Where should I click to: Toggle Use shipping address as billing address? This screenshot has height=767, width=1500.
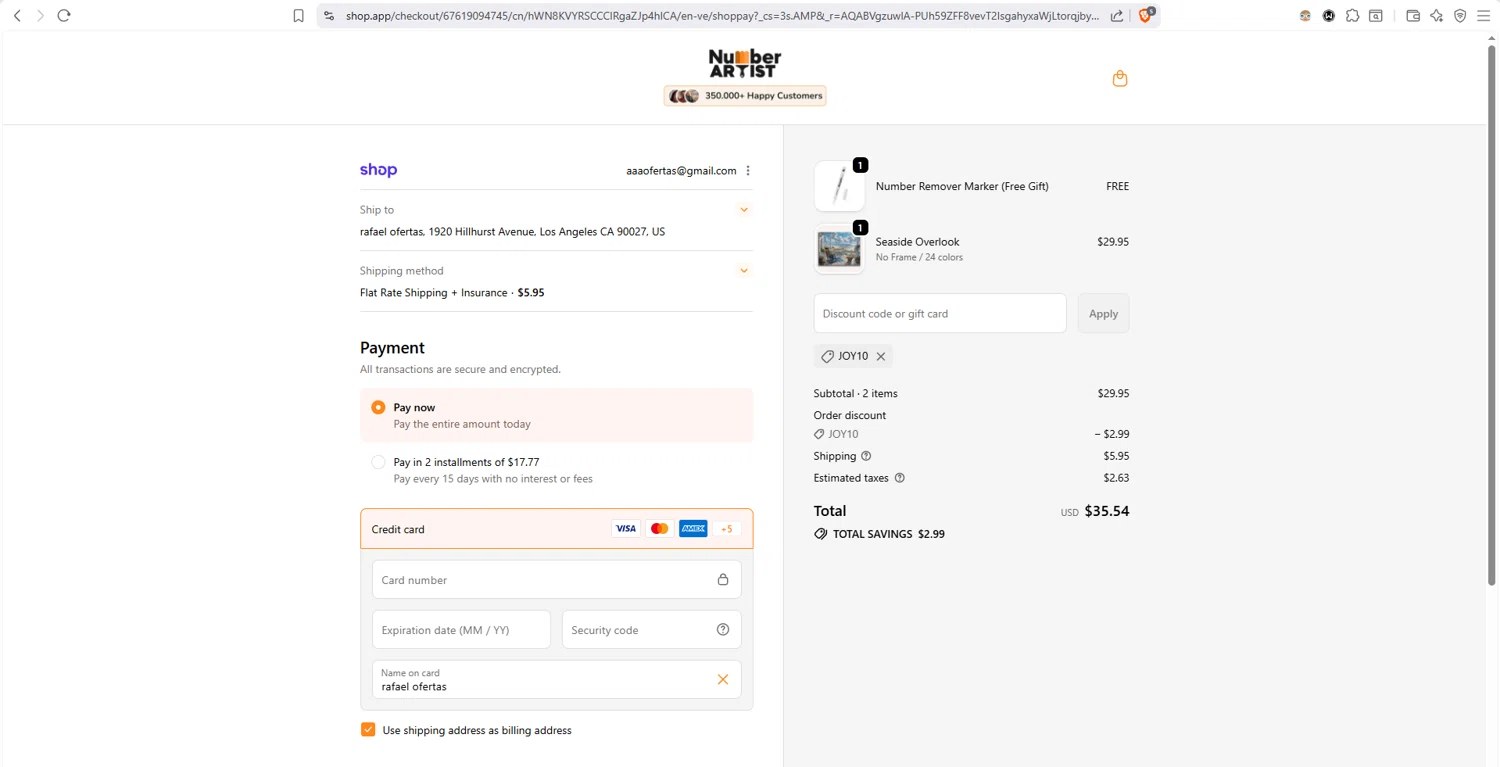coord(368,730)
